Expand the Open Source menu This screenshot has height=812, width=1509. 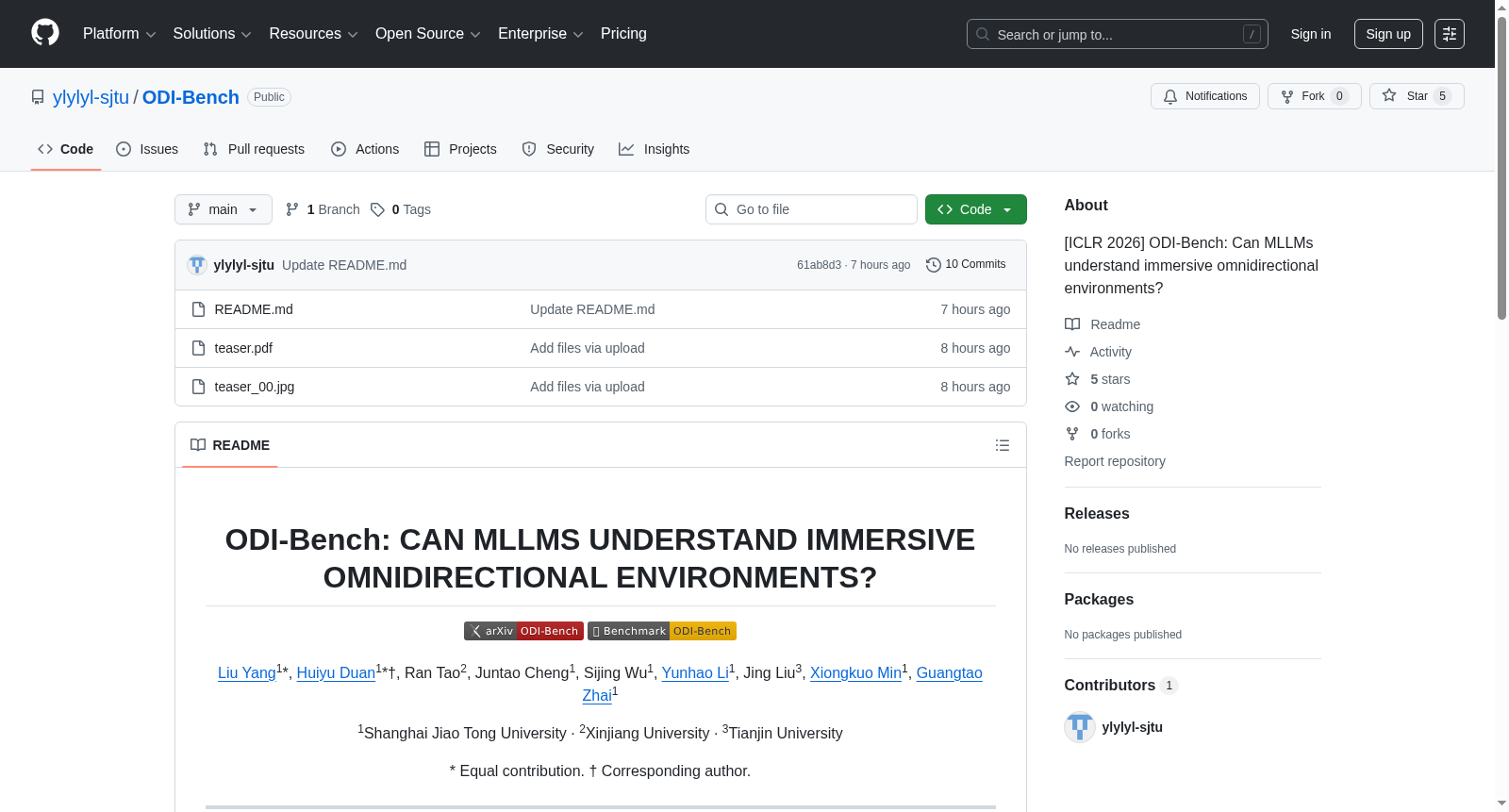(x=428, y=34)
